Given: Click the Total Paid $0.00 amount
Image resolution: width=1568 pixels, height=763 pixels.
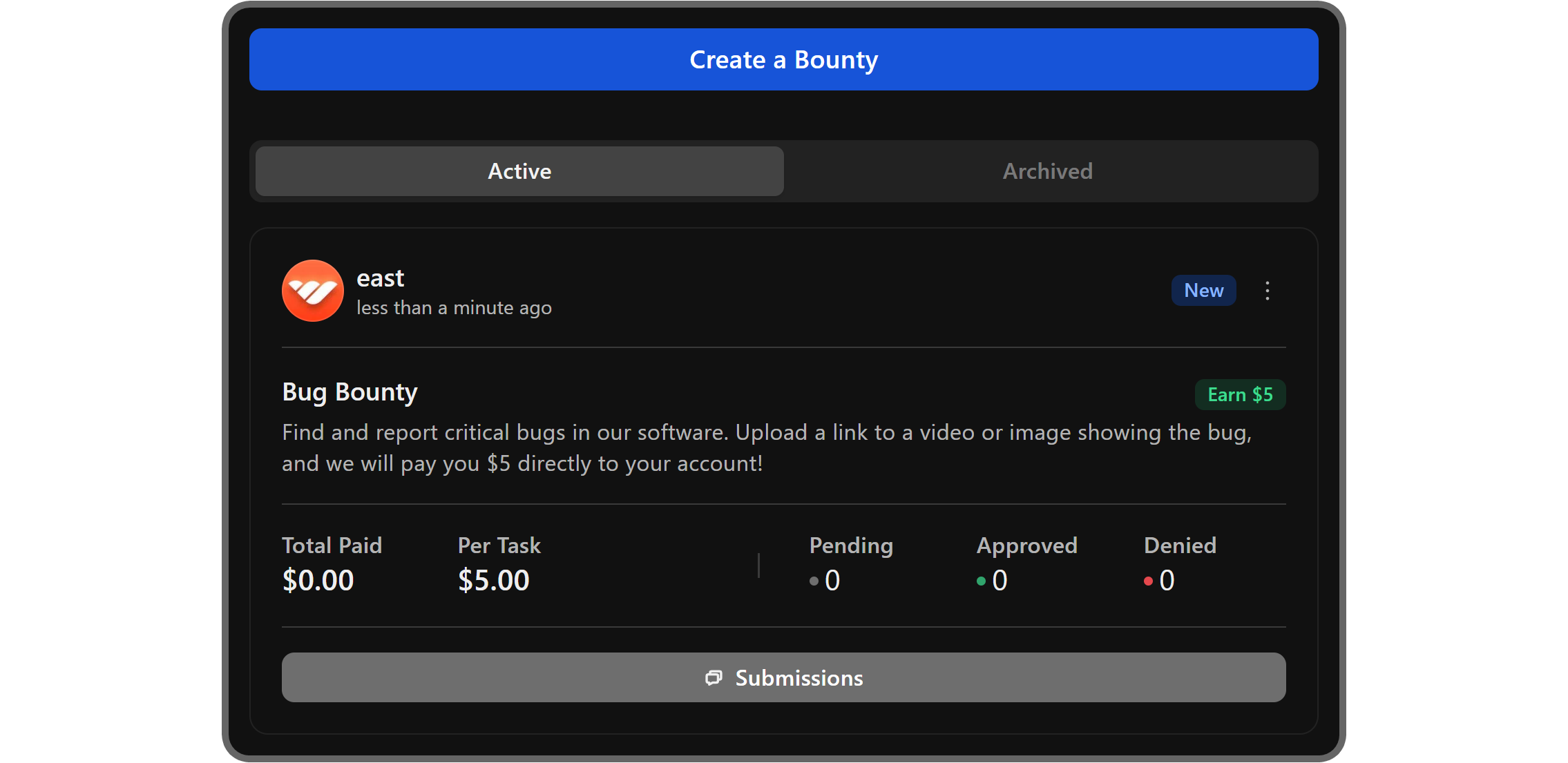Looking at the screenshot, I should pos(318,580).
